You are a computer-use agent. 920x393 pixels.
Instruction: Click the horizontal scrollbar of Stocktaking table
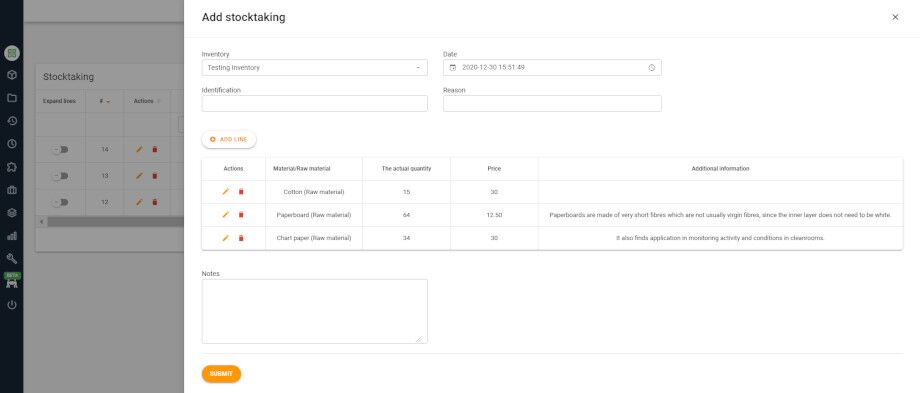pos(116,222)
